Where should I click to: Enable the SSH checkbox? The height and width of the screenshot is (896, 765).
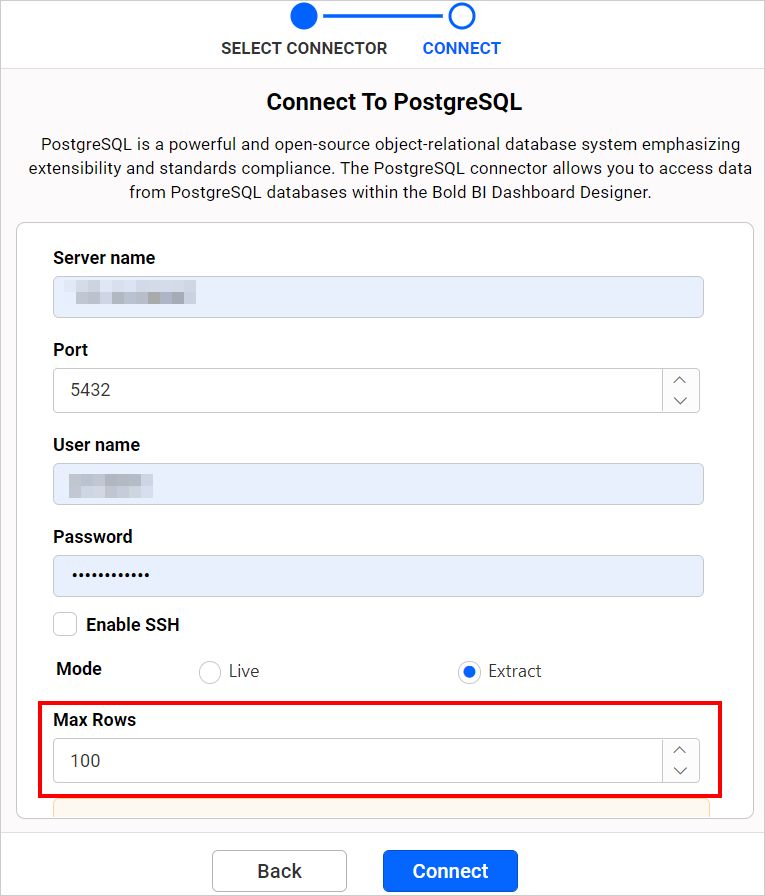(x=65, y=625)
